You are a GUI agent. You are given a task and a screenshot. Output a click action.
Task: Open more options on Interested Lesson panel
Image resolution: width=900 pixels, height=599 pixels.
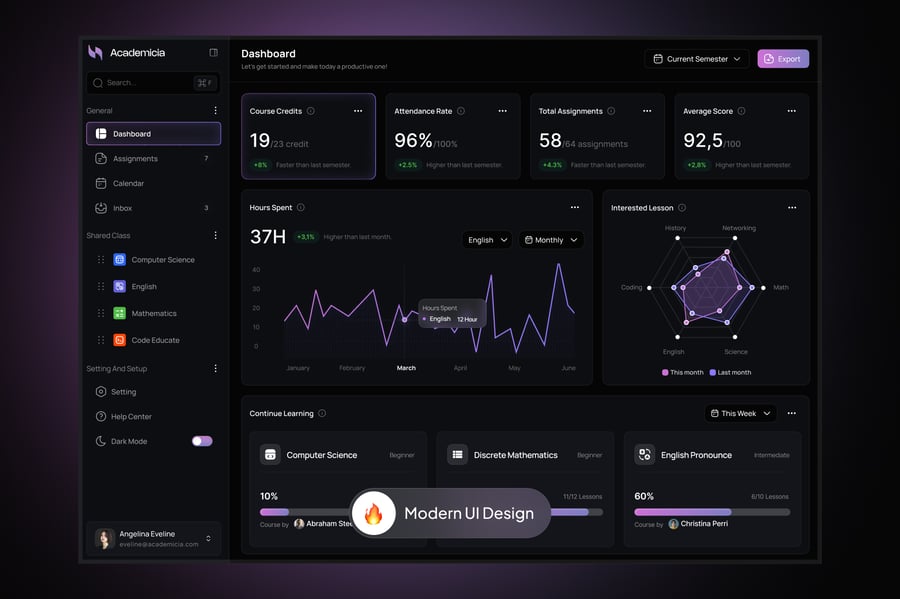pyautogui.click(x=792, y=208)
